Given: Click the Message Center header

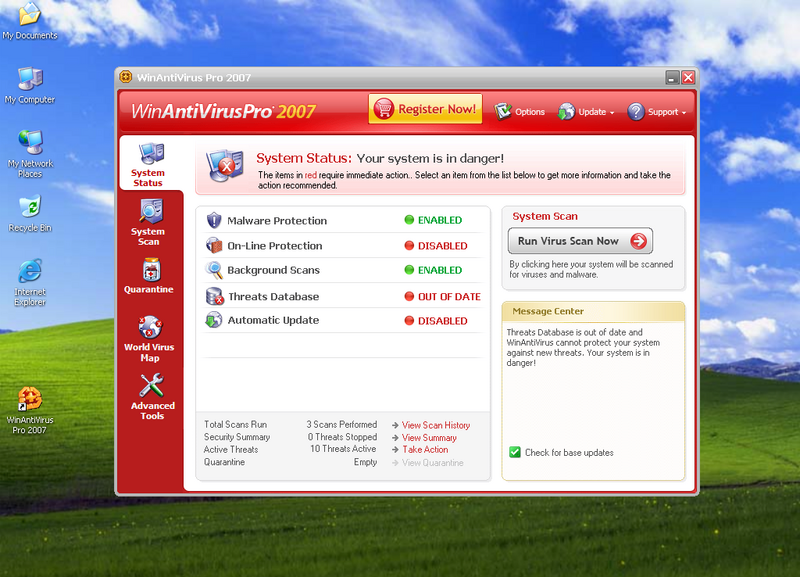Looking at the screenshot, I should pos(593,311).
